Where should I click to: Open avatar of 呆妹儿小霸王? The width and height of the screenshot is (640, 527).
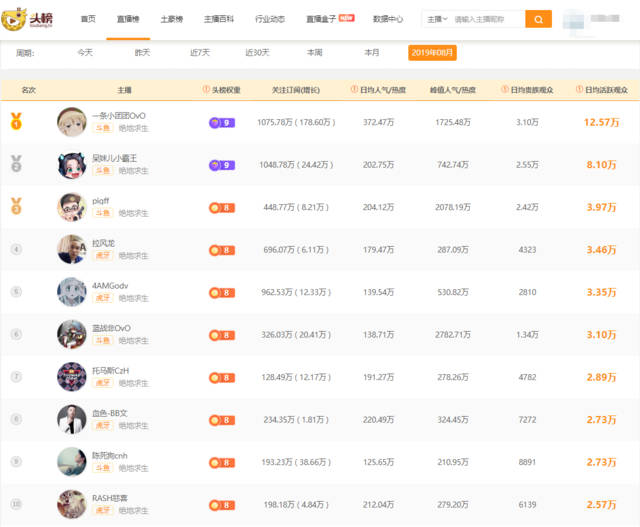pos(72,165)
